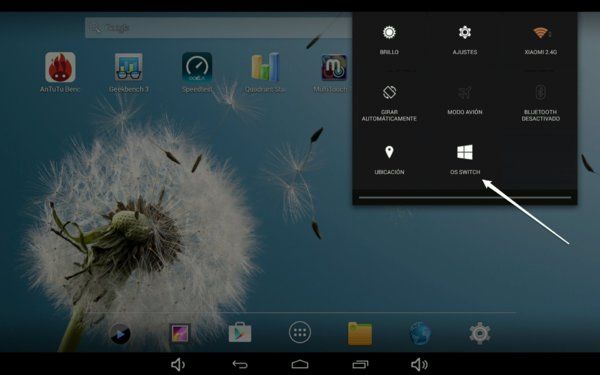Image resolution: width=600 pixels, height=375 pixels.
Task: Open Quadrant Standard app
Action: [x=265, y=72]
